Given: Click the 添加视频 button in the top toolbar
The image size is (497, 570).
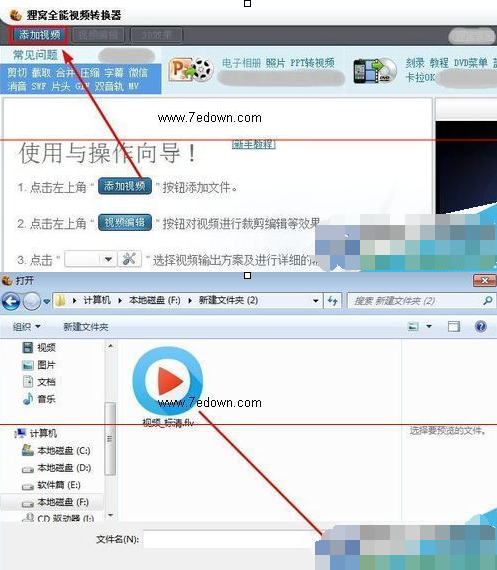Looking at the screenshot, I should (x=39, y=35).
